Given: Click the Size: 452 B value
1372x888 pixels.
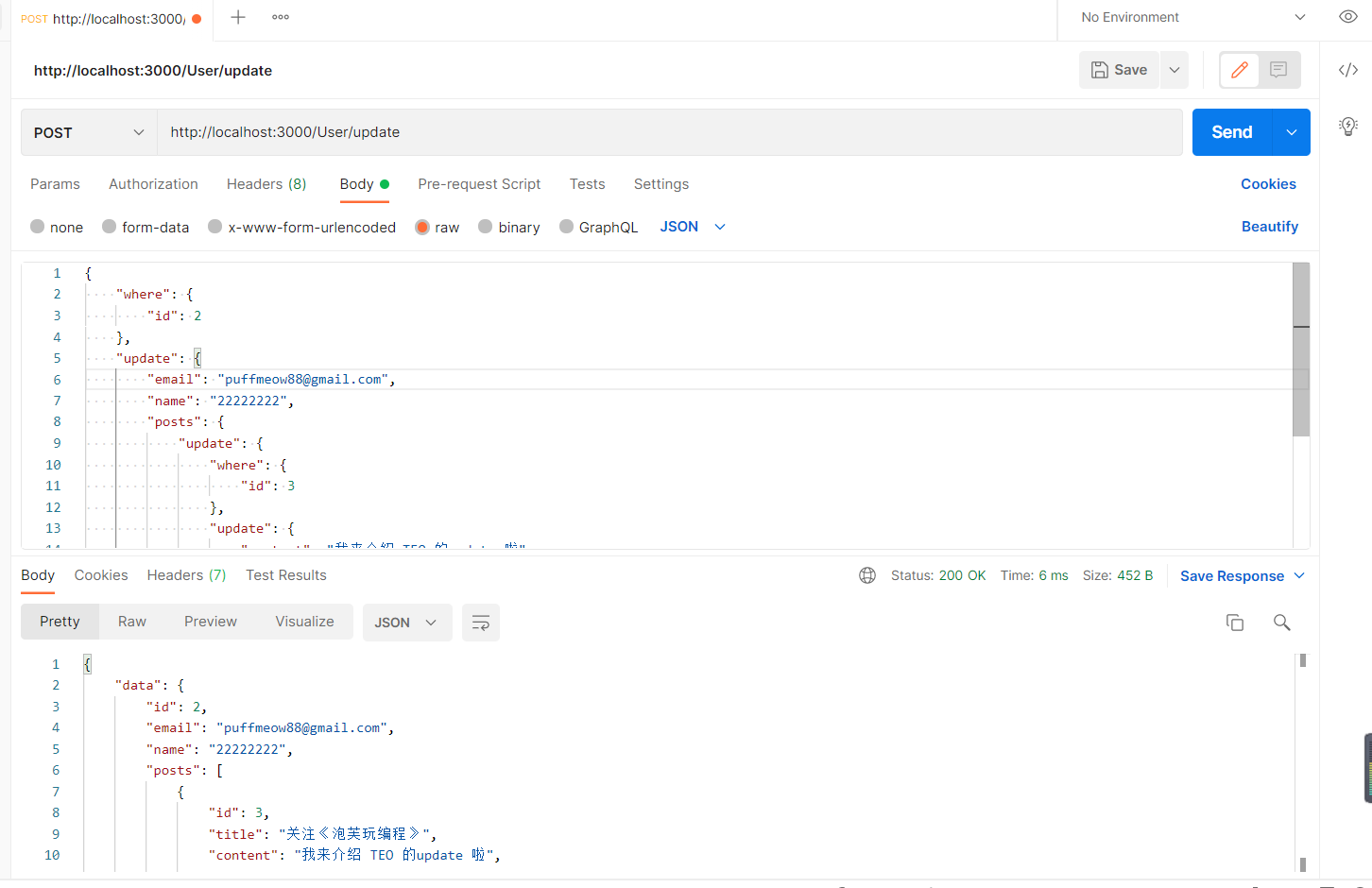Looking at the screenshot, I should [x=1118, y=575].
